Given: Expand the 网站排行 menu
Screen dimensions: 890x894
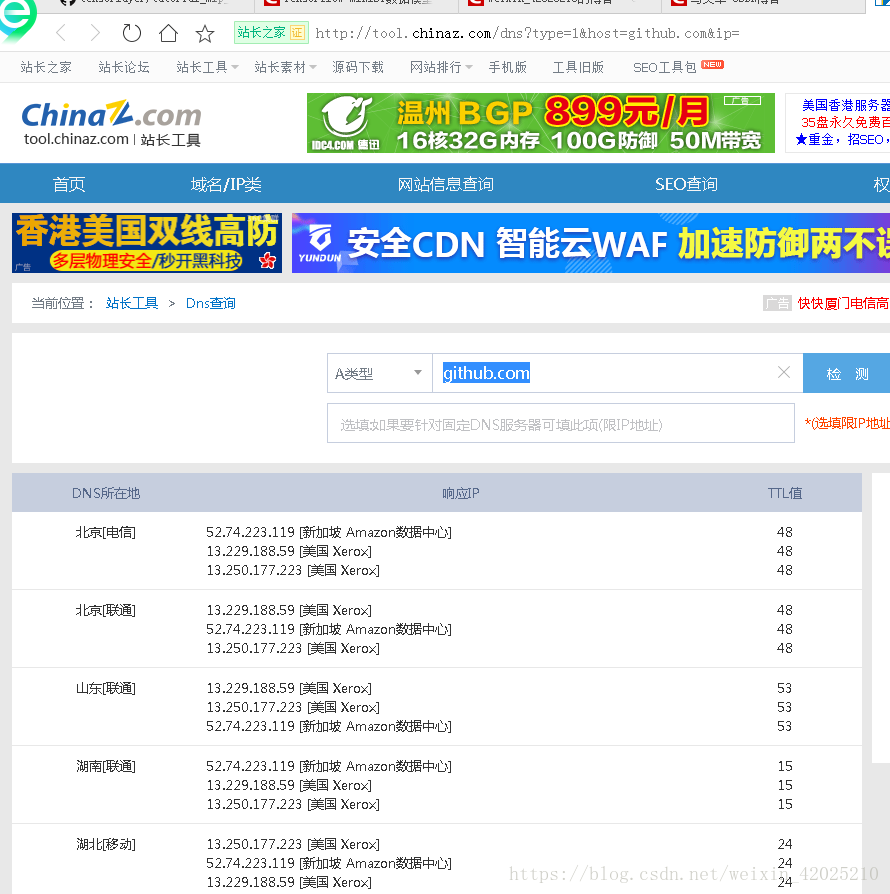Looking at the screenshot, I should click(x=441, y=67).
